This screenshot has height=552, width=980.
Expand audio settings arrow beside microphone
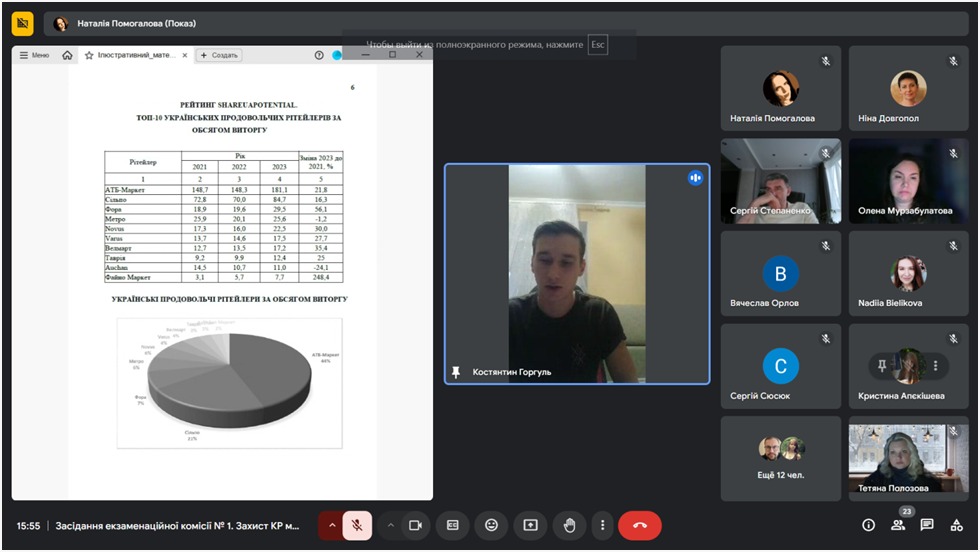point(331,525)
